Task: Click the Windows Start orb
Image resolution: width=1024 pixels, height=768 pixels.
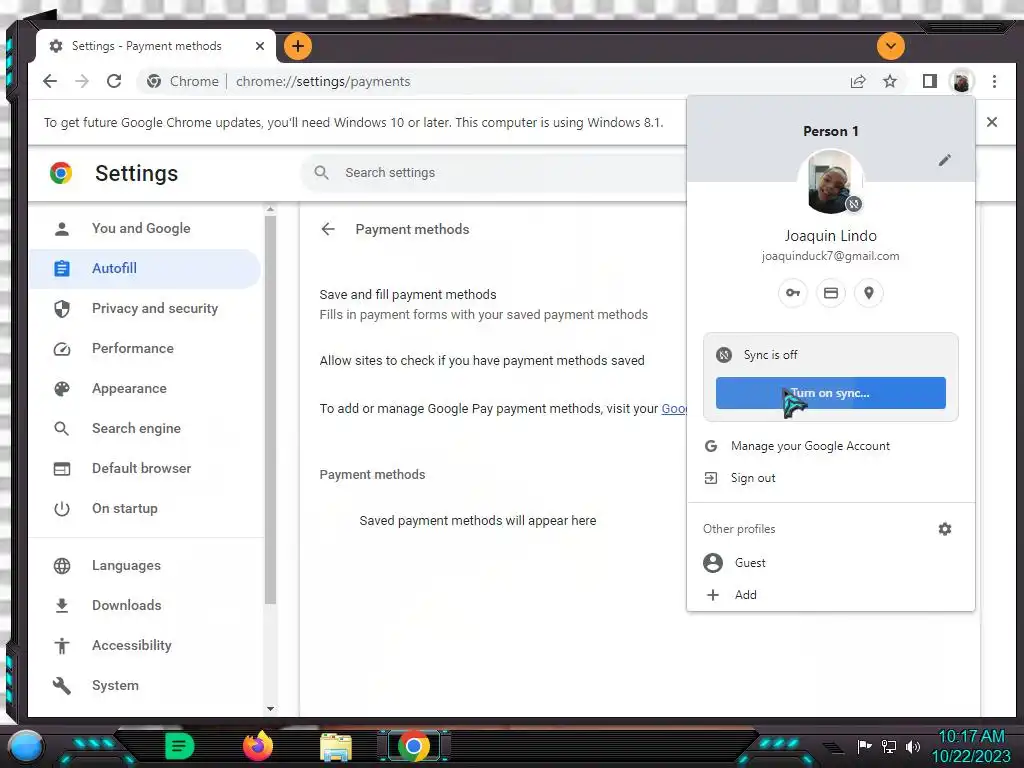Action: coord(26,746)
